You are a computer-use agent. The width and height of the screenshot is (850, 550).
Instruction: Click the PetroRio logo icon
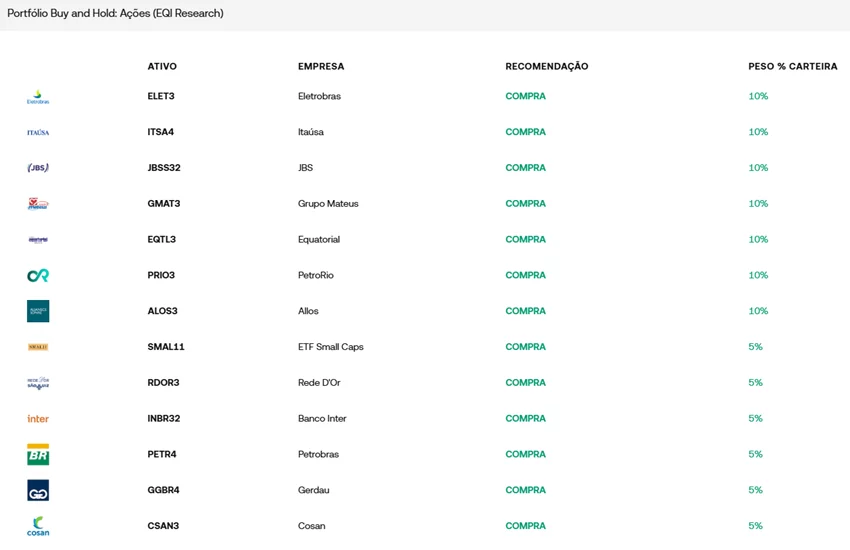[x=38, y=275]
